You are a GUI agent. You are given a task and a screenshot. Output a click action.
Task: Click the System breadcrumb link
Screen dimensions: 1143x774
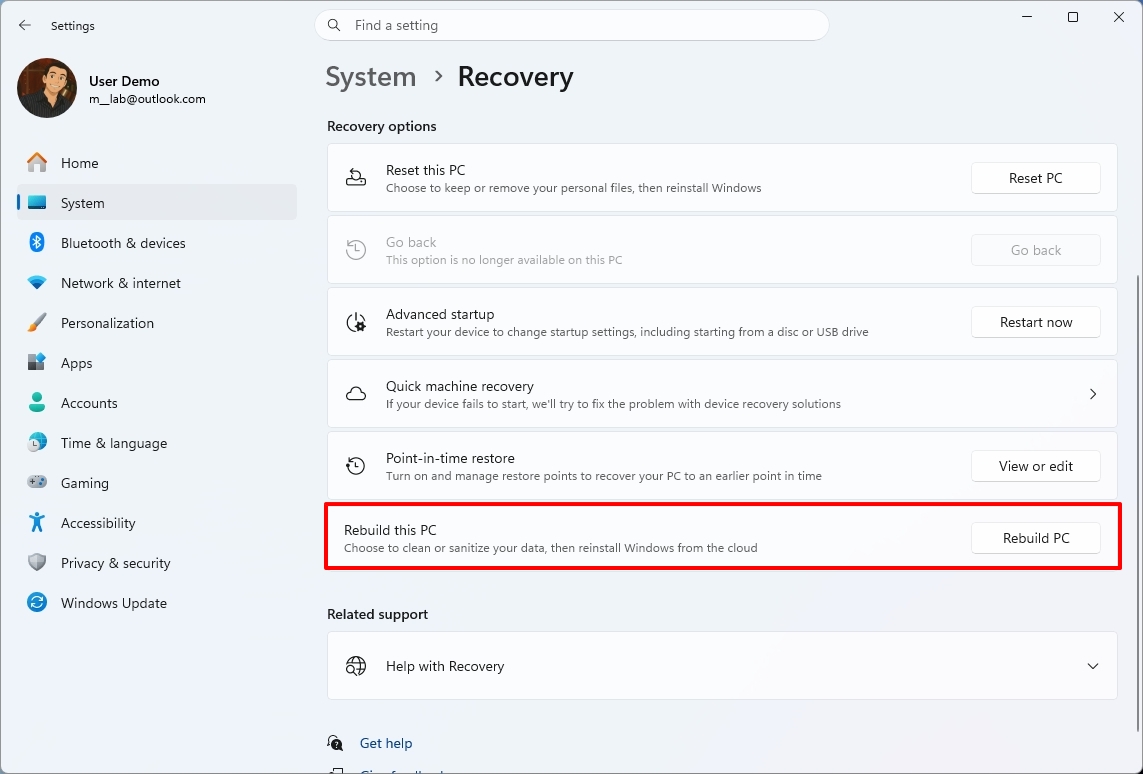pos(370,77)
